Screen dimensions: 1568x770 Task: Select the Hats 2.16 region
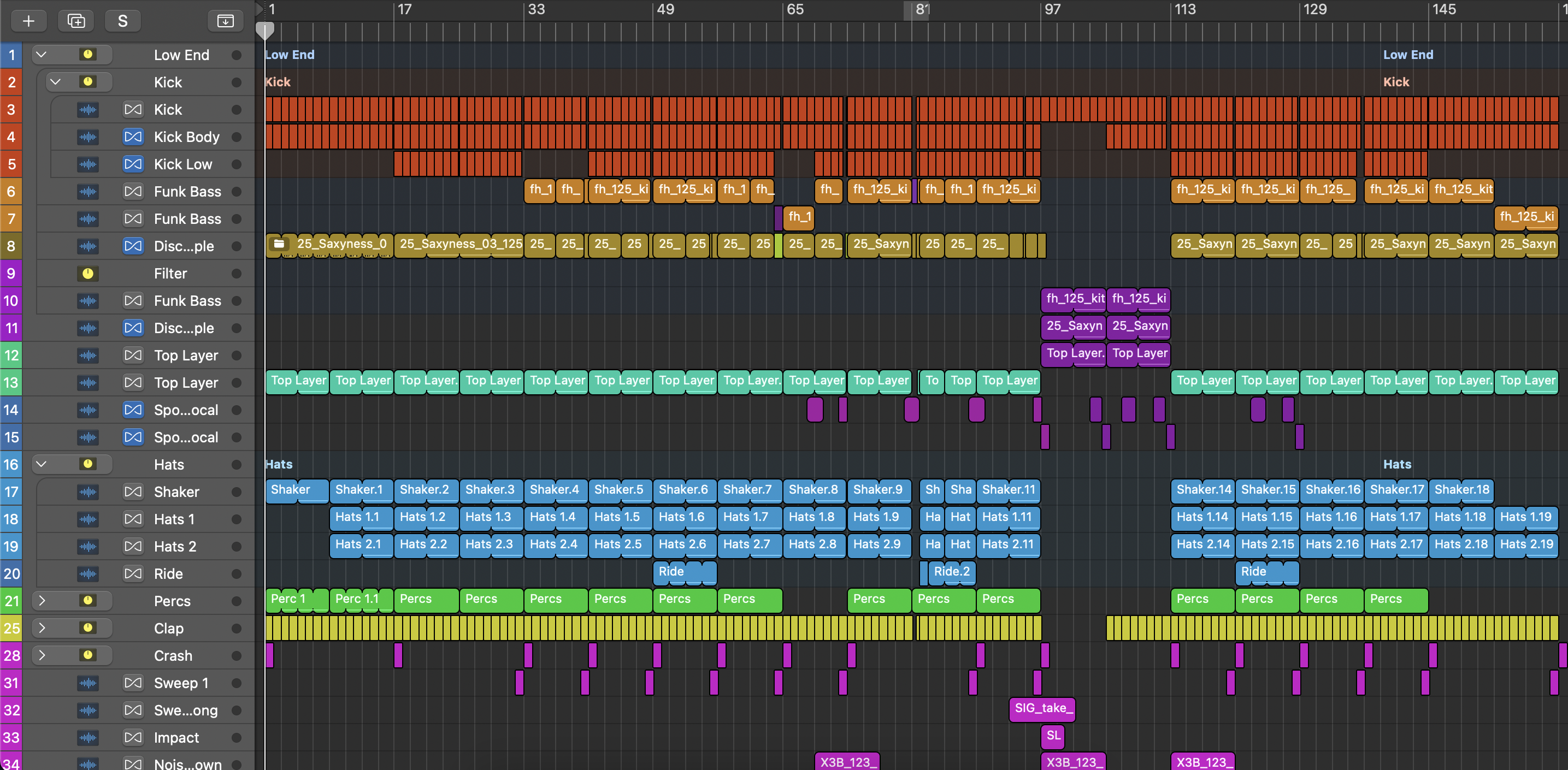pos(1331,545)
